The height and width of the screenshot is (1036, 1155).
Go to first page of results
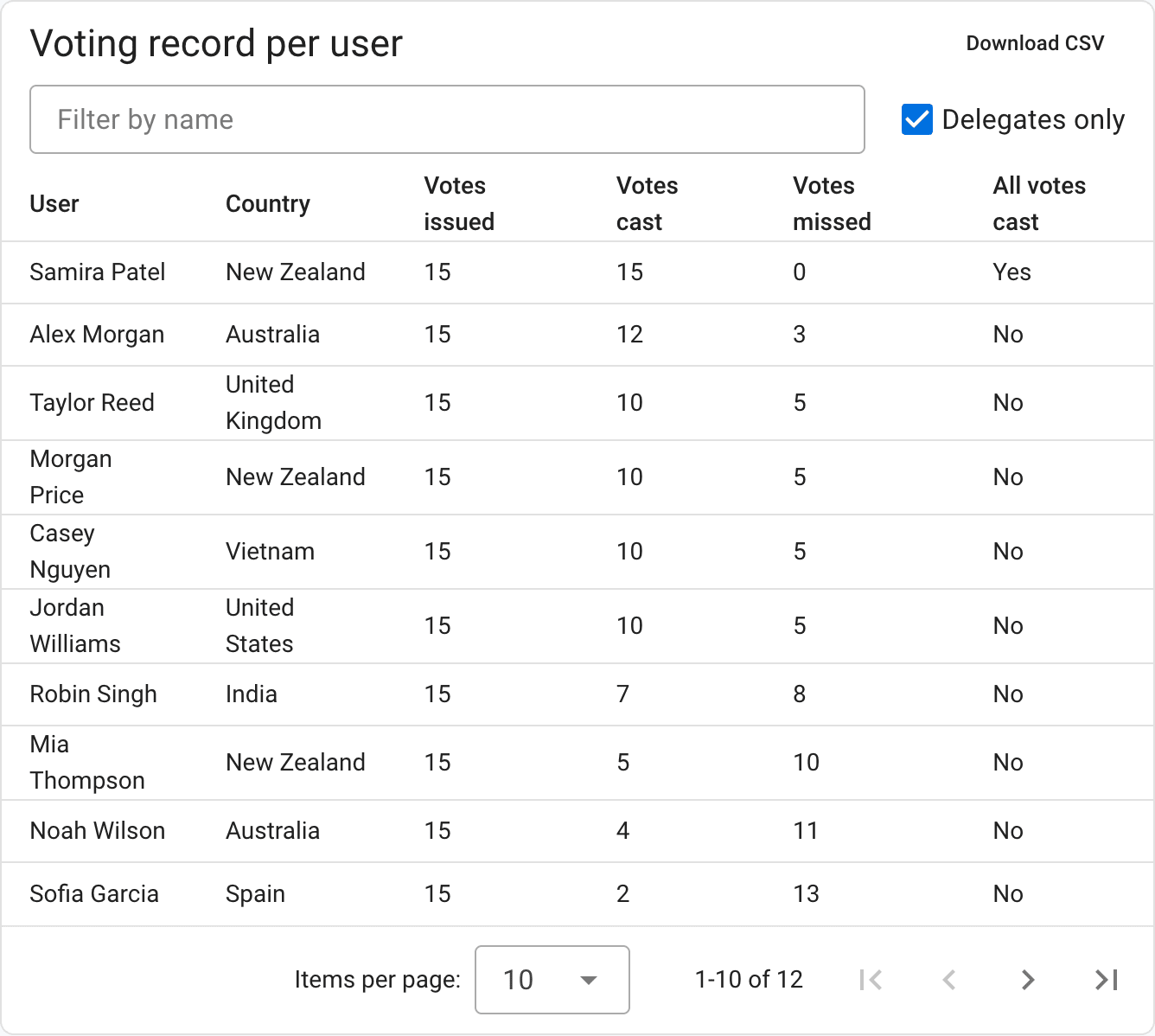point(871,980)
